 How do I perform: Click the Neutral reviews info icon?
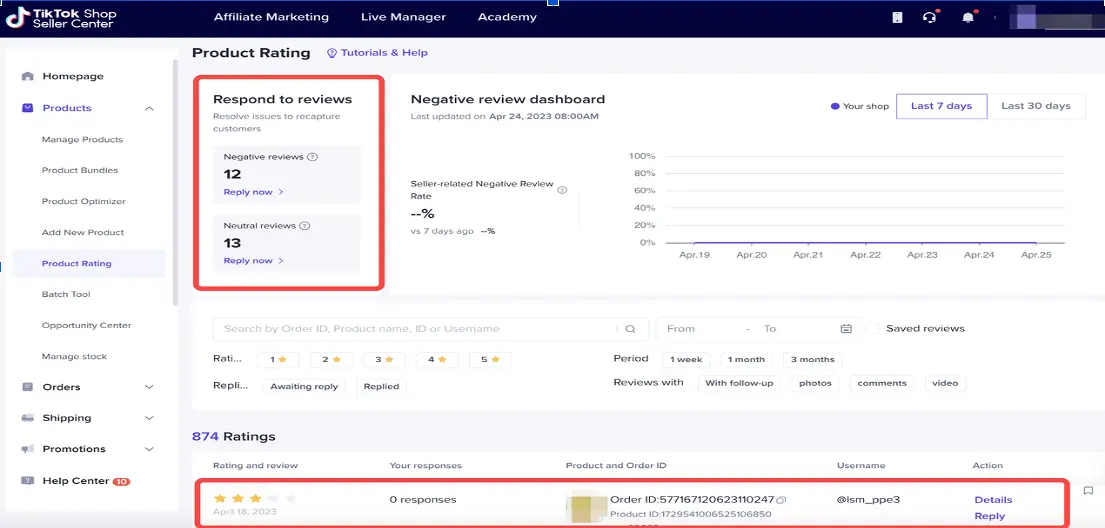(304, 226)
